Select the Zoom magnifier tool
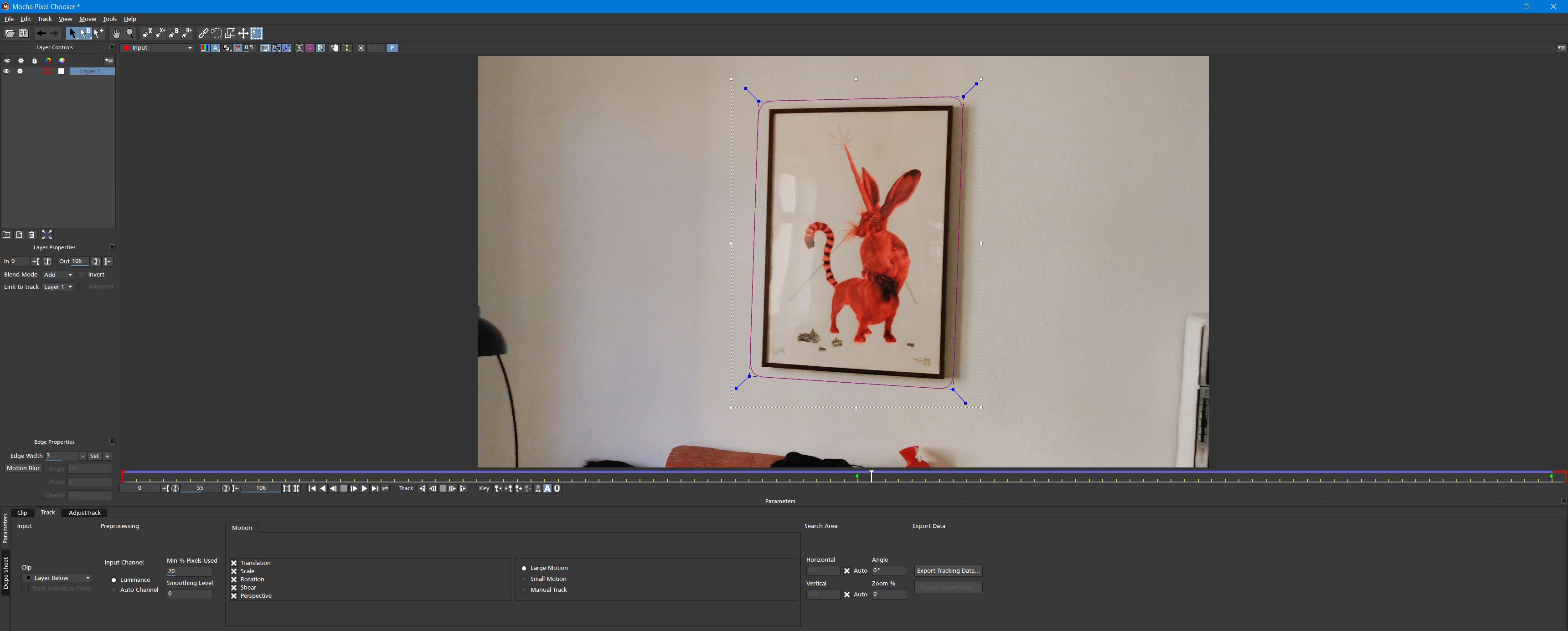Image resolution: width=1568 pixels, height=631 pixels. point(129,33)
